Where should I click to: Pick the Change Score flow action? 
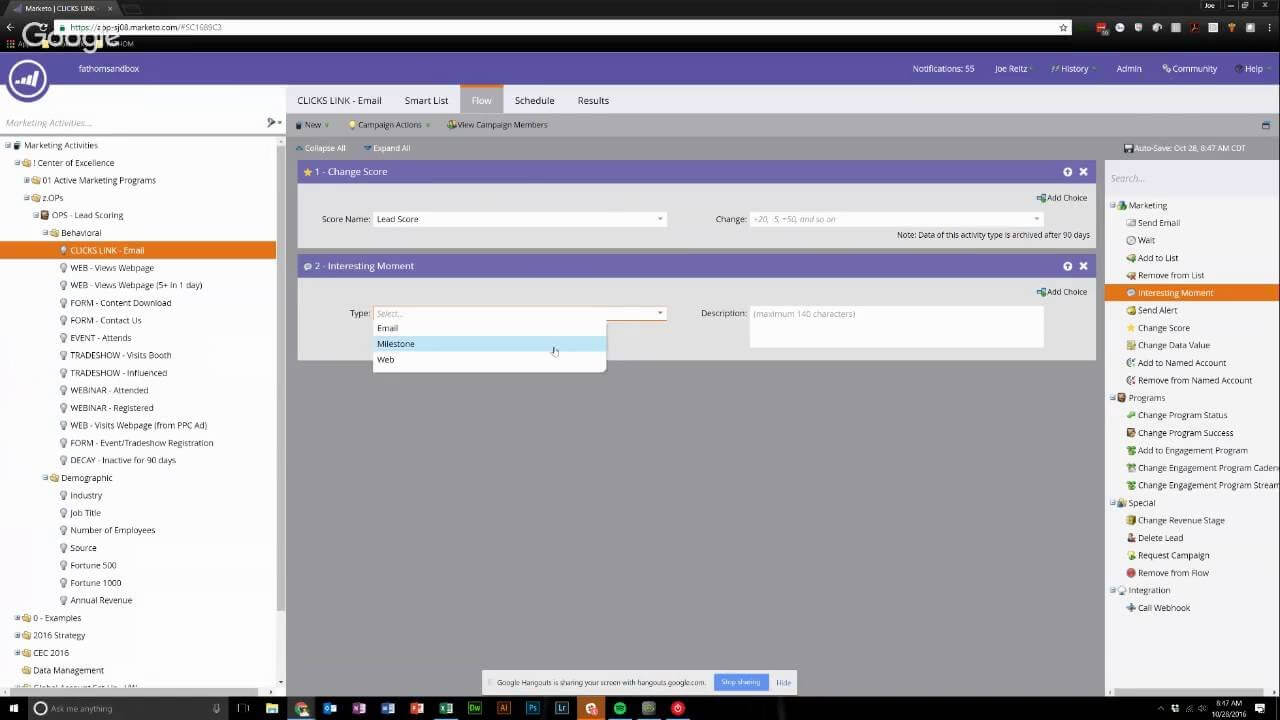click(x=1163, y=328)
